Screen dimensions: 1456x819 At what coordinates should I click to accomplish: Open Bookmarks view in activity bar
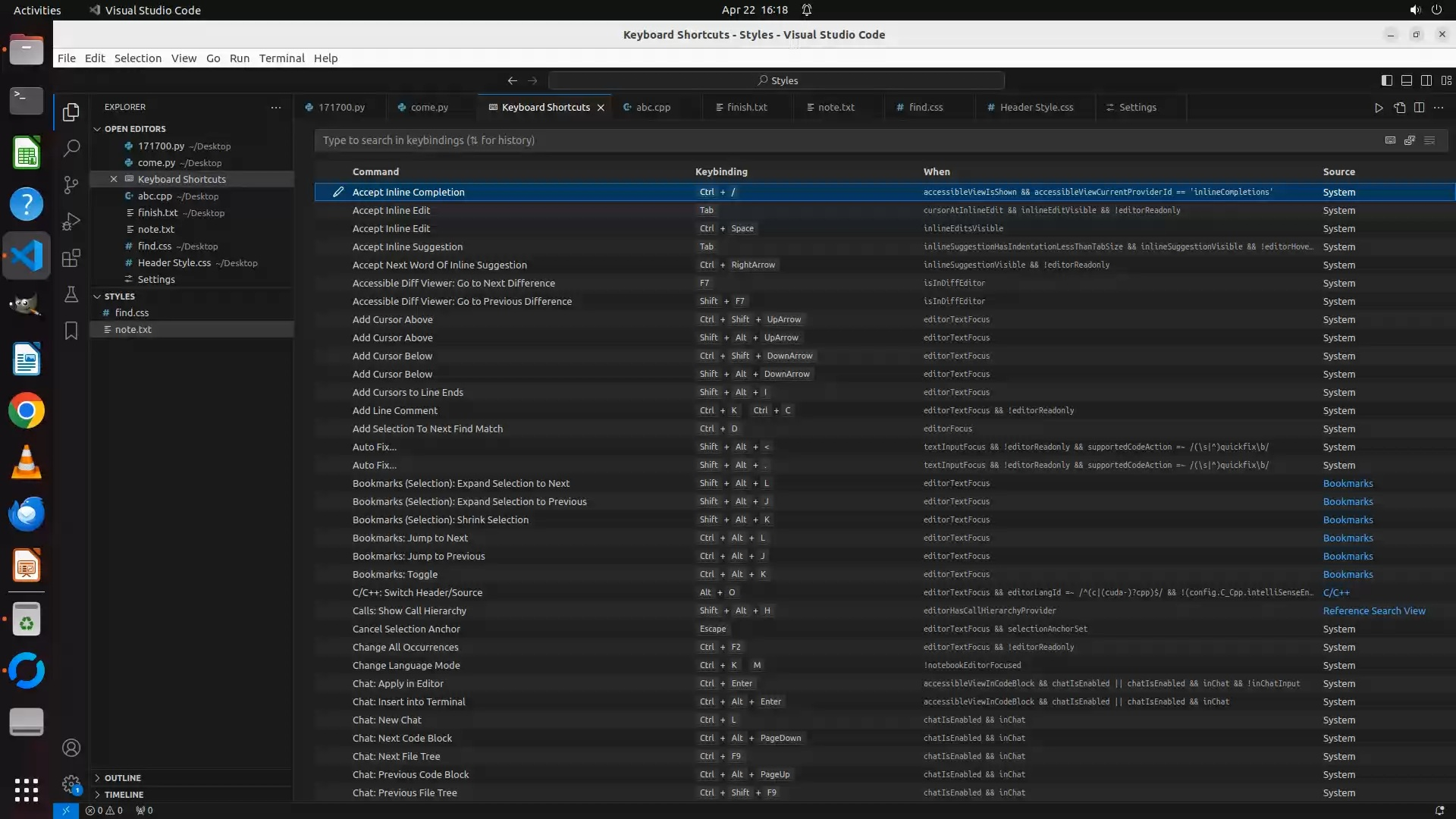tap(71, 331)
